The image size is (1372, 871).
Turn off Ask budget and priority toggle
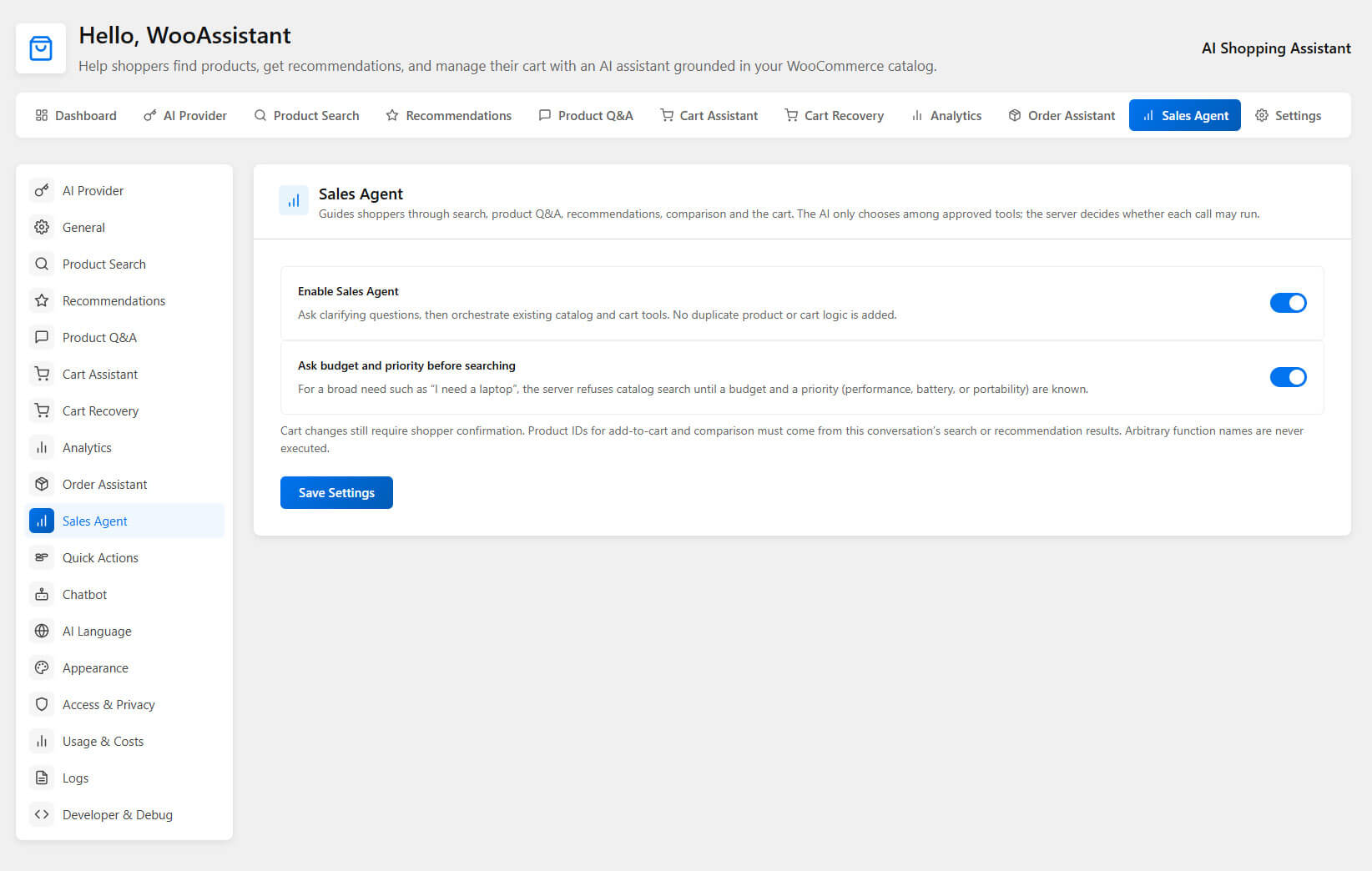coord(1288,377)
